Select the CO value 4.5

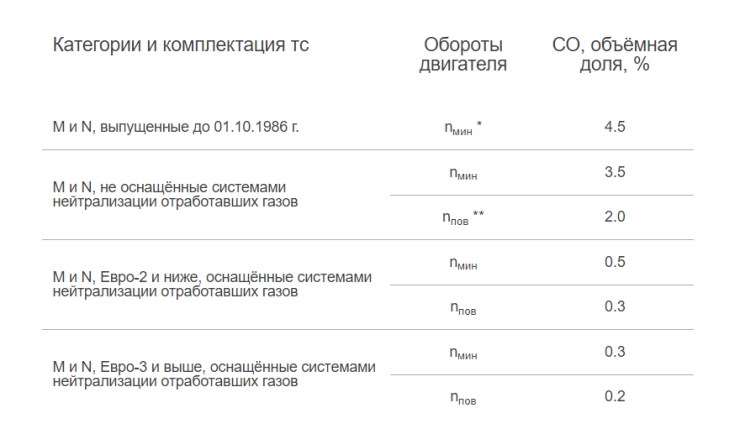tap(615, 127)
